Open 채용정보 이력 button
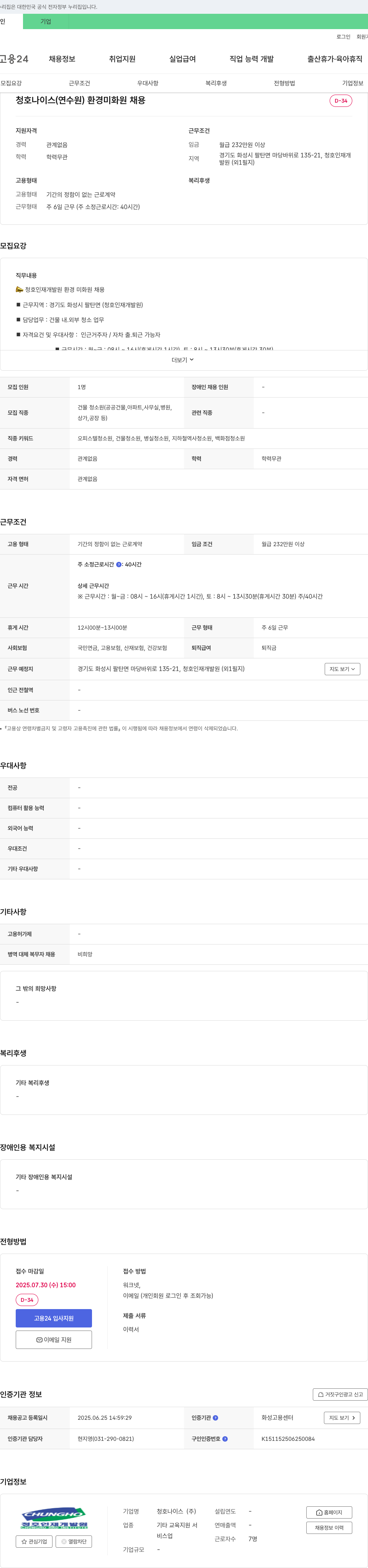 [x=329, y=1527]
